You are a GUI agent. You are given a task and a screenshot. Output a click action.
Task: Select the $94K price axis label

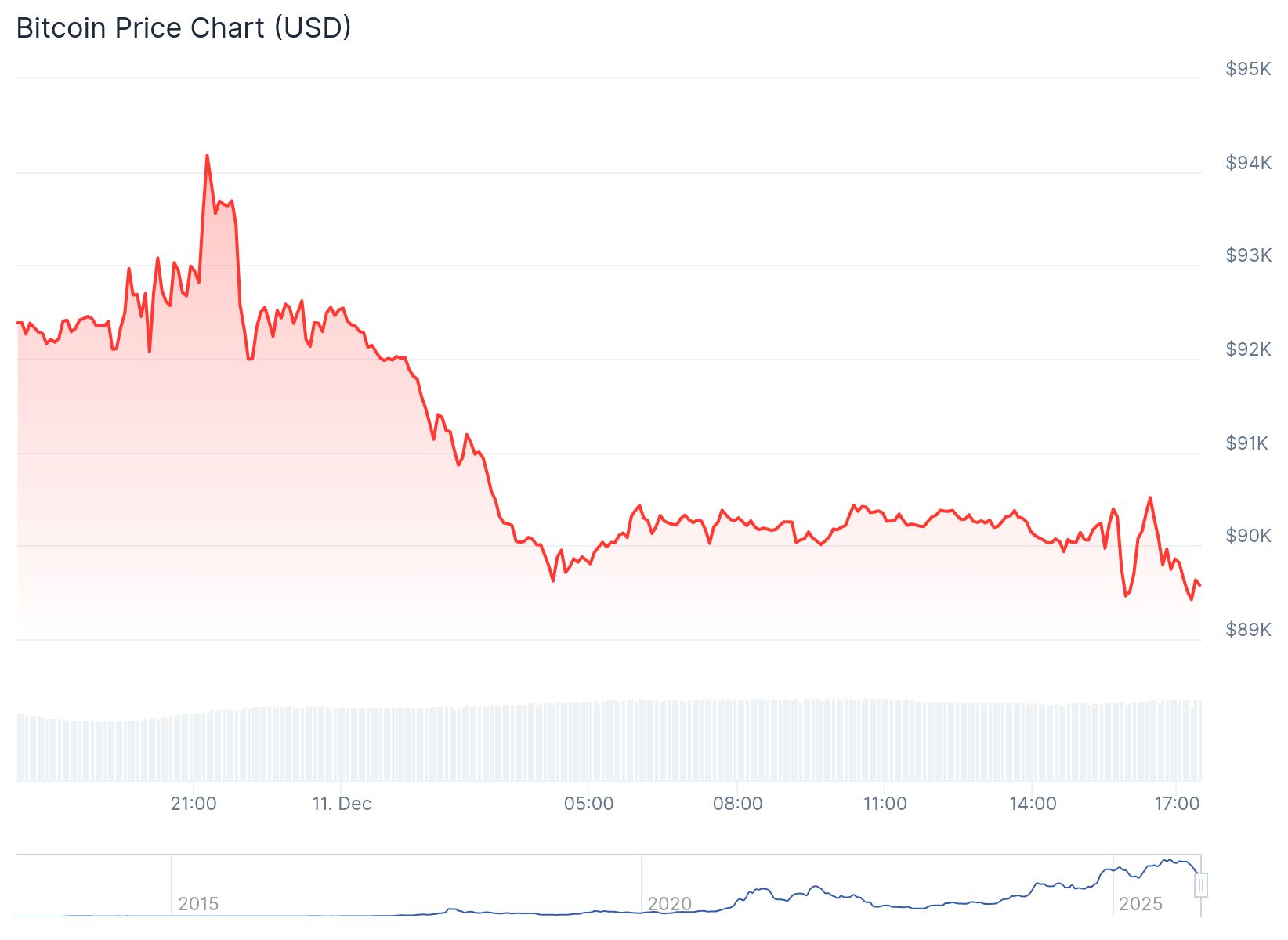pos(1248,163)
